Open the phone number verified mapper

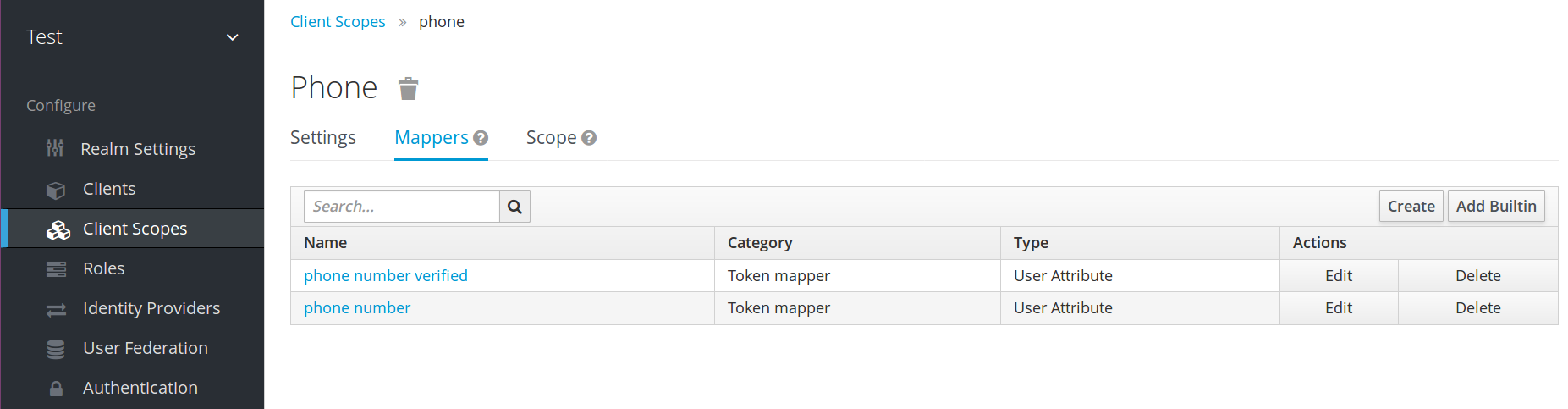pos(386,276)
